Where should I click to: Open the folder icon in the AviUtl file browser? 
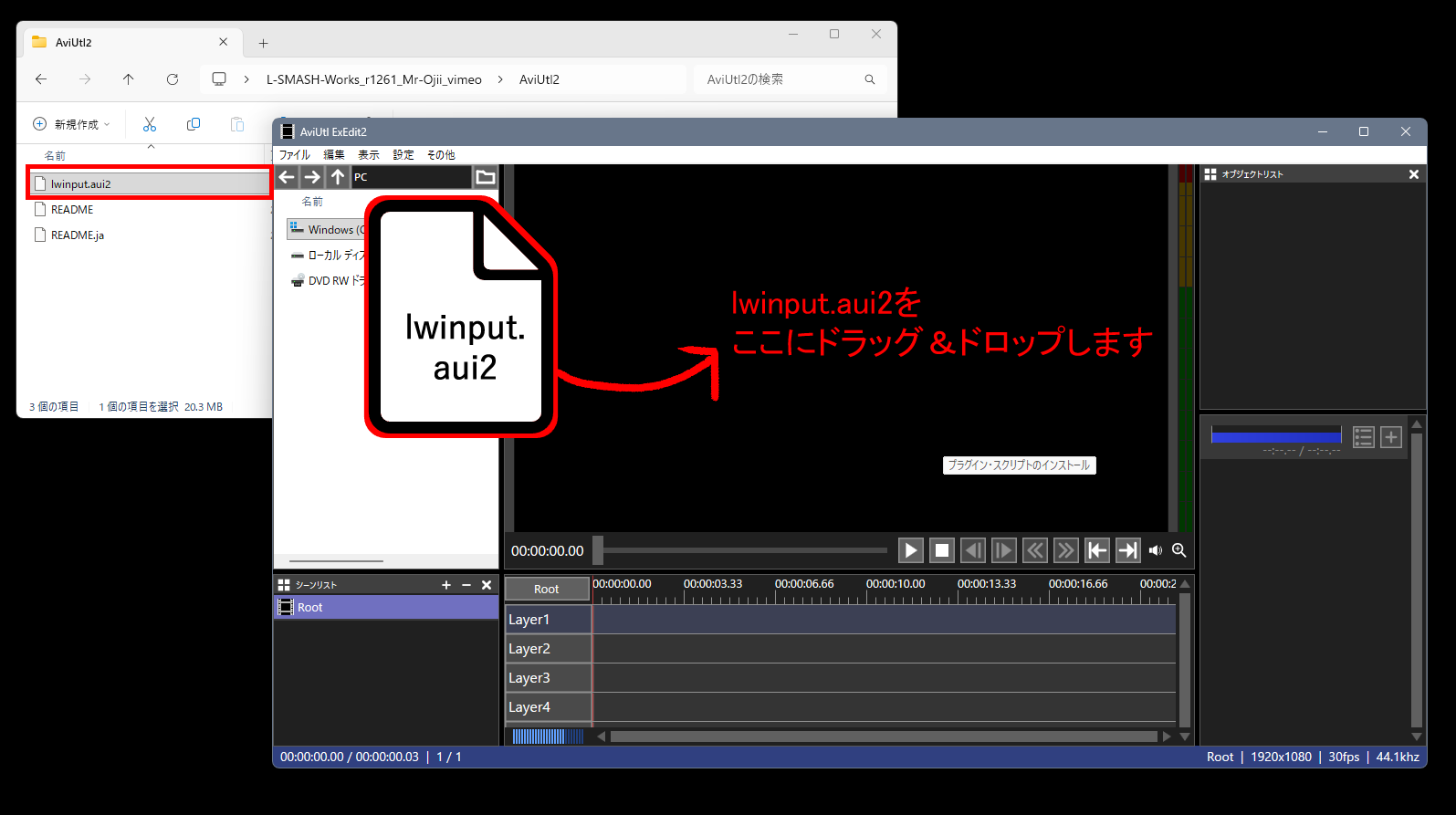click(486, 177)
